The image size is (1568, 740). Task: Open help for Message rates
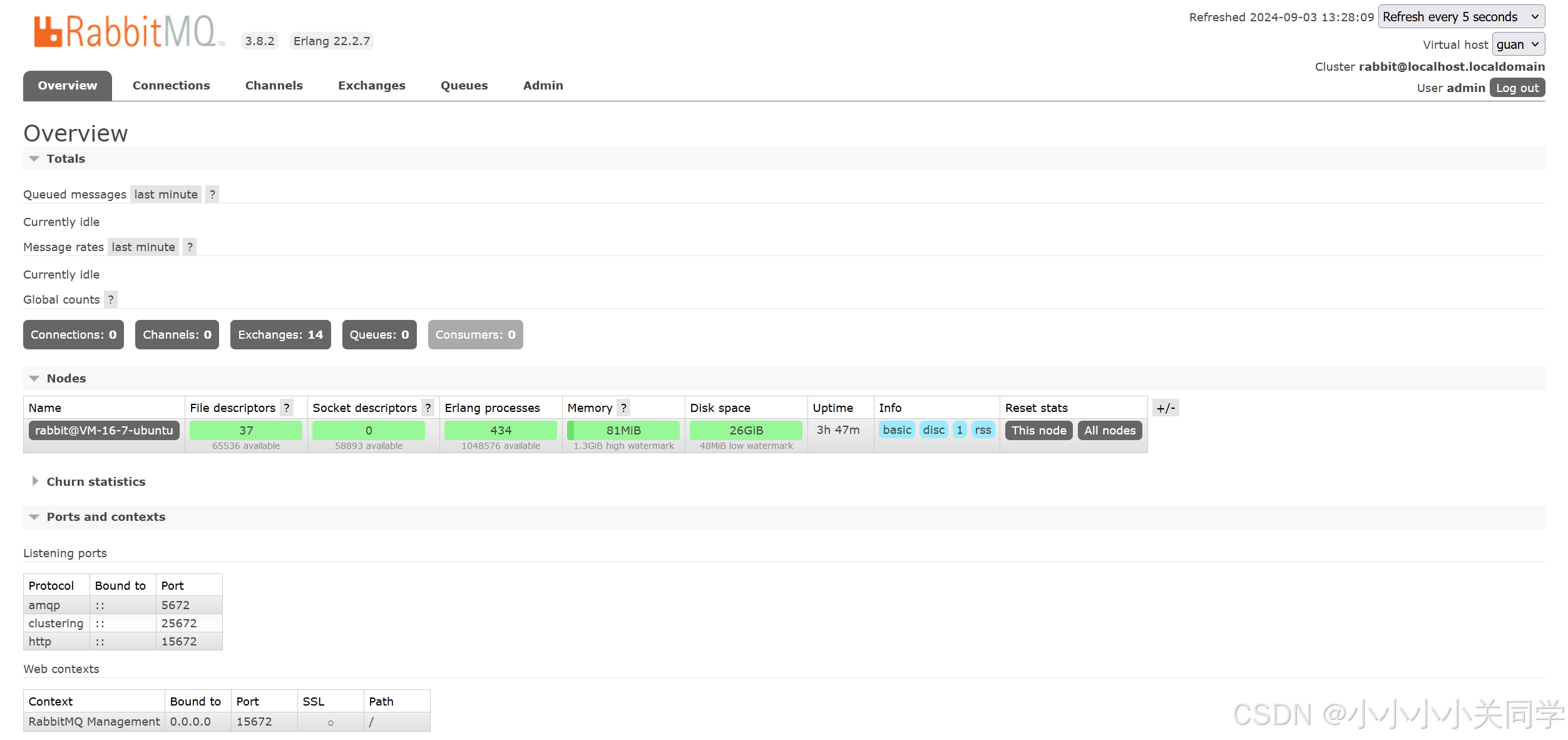tap(190, 247)
